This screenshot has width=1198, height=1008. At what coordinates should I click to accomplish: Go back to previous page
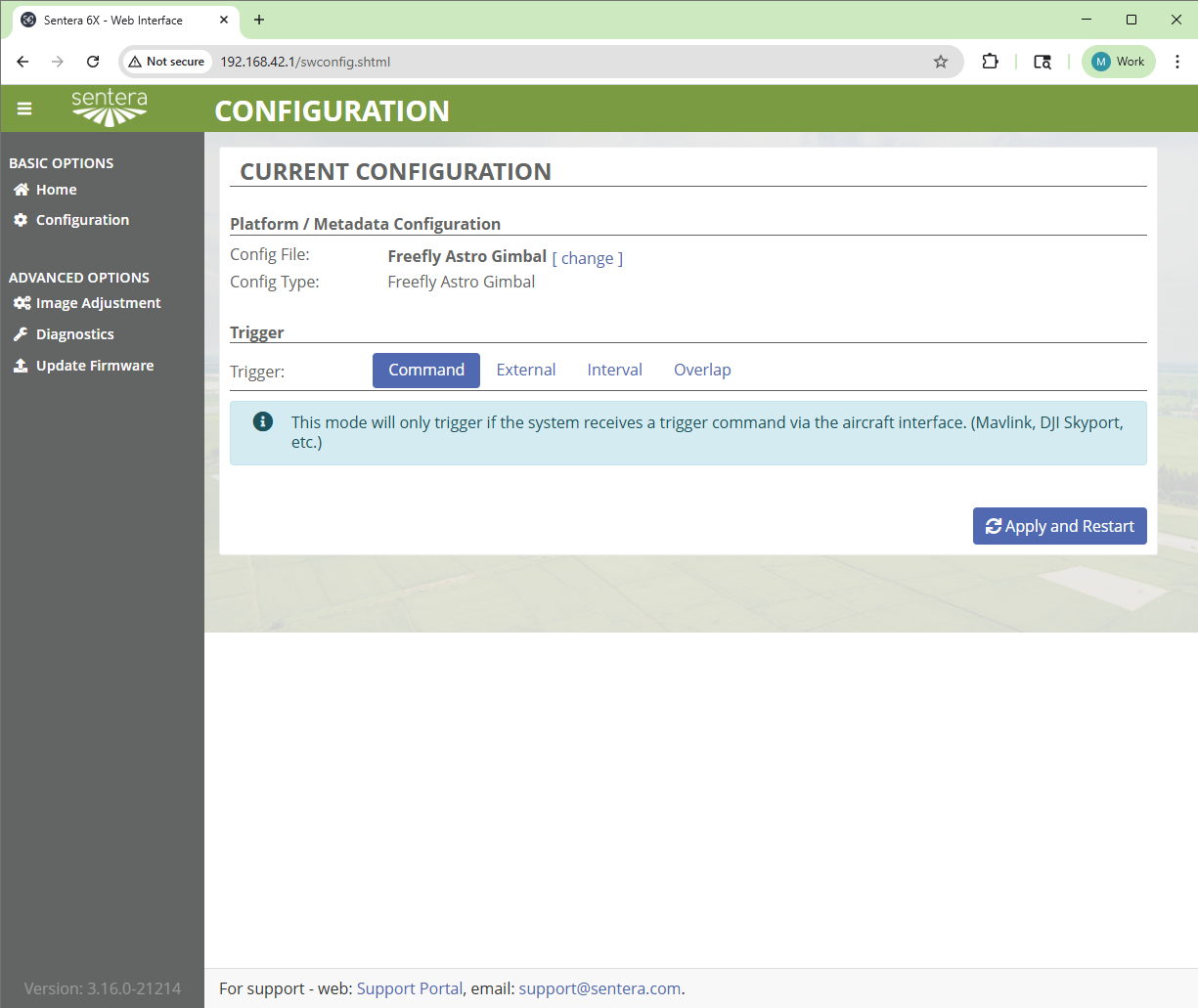click(x=22, y=62)
